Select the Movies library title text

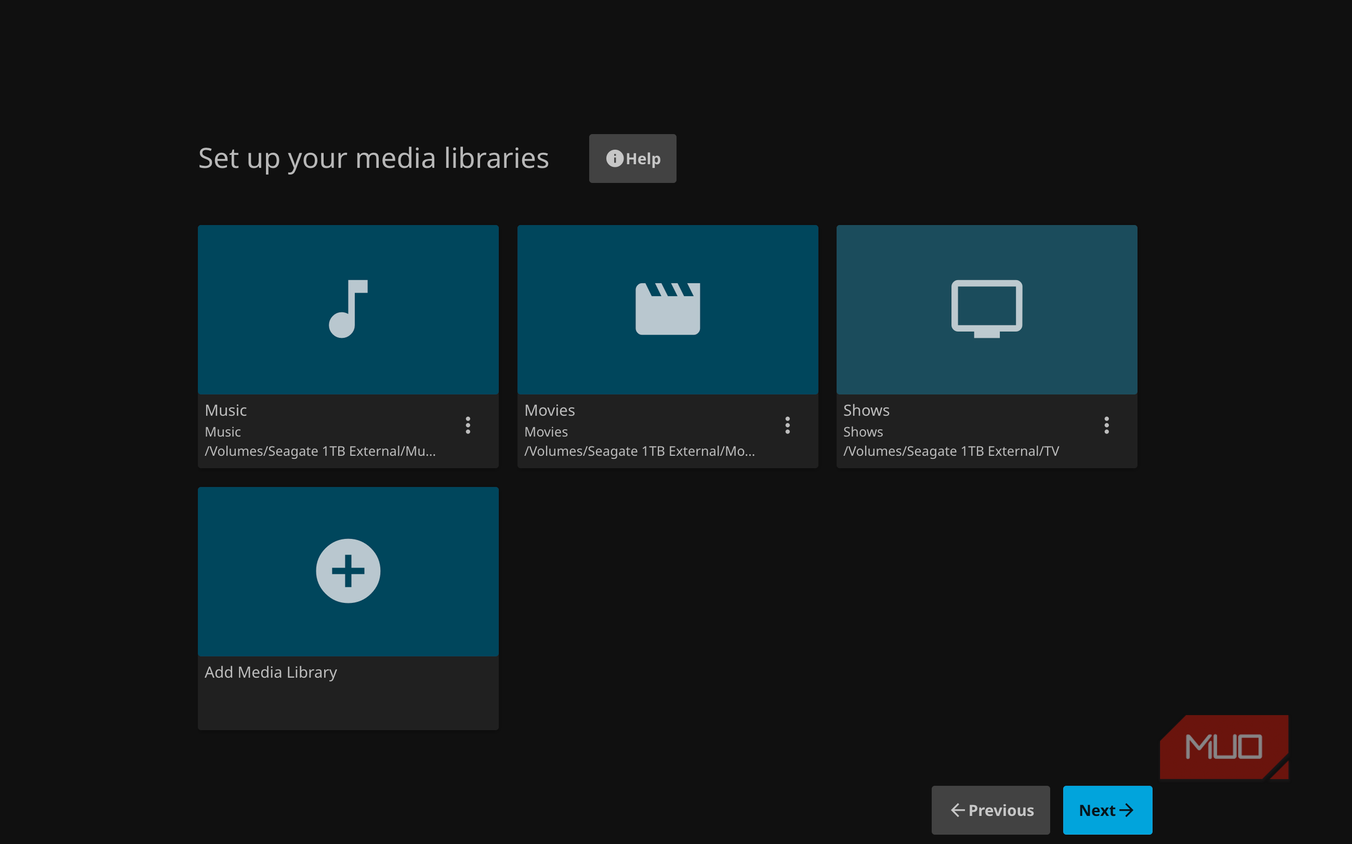point(550,410)
